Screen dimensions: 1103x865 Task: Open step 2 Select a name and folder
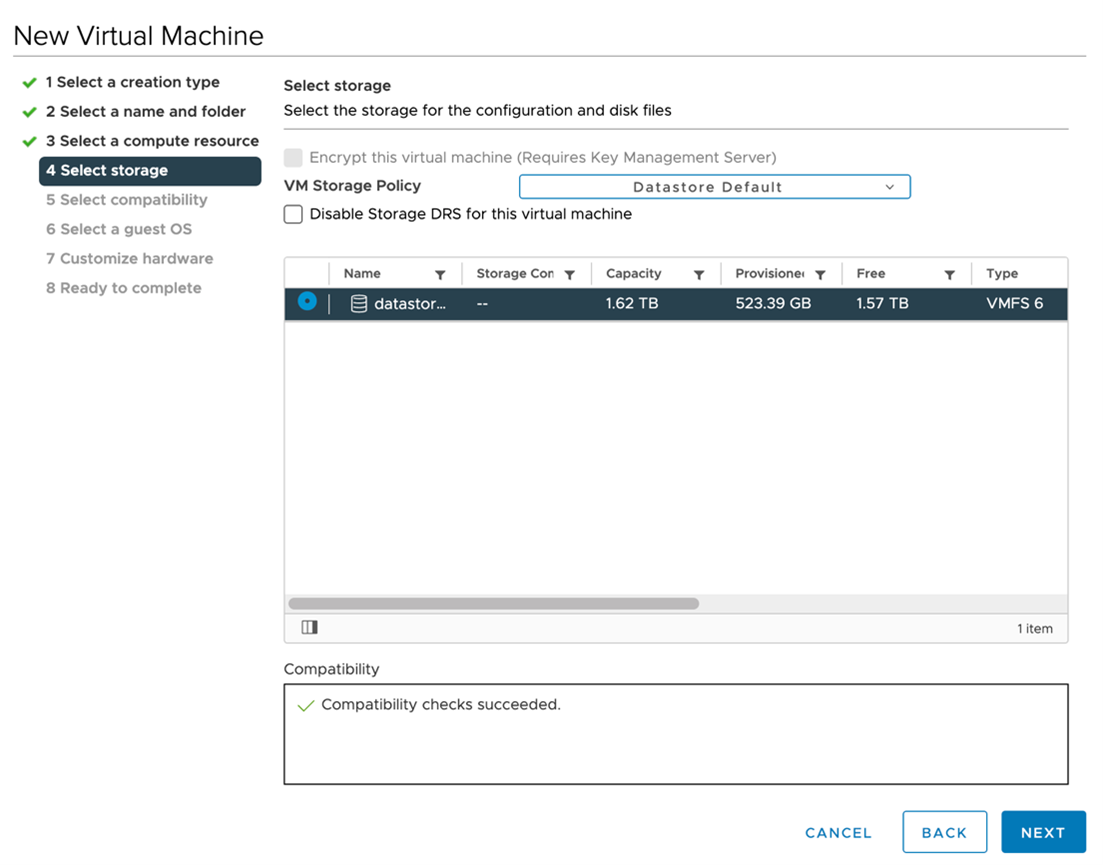click(x=145, y=111)
